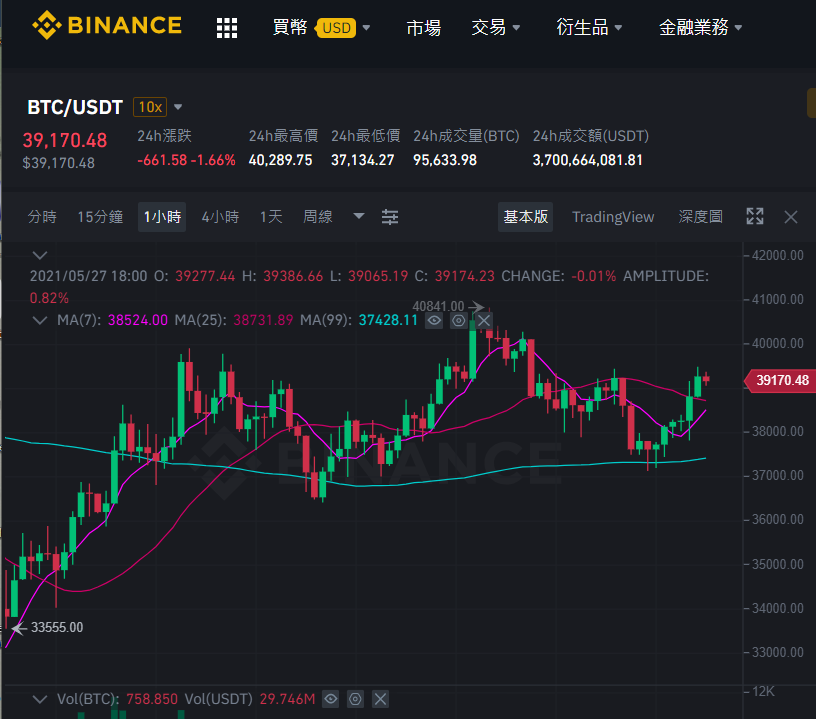Switch to the 深度圖 tab
Screen dimensions: 816x719
(x=700, y=216)
